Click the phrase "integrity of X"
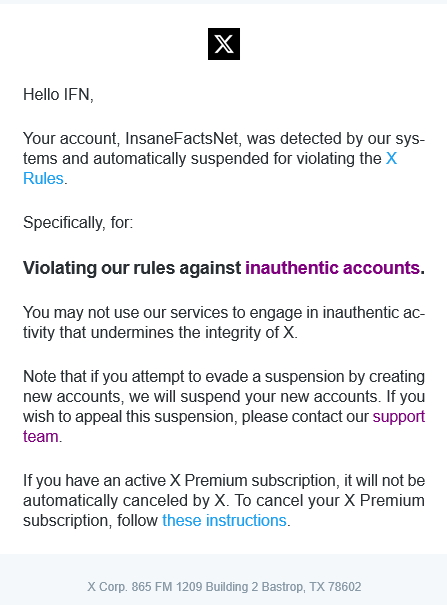Viewport: 447px width, 605px height. tap(249, 333)
